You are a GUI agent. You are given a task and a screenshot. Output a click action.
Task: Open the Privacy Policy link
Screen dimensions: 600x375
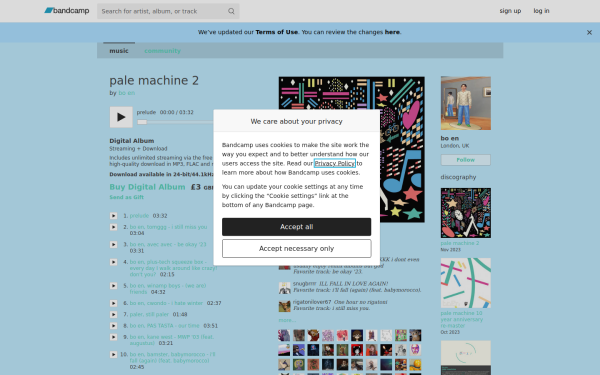335,163
